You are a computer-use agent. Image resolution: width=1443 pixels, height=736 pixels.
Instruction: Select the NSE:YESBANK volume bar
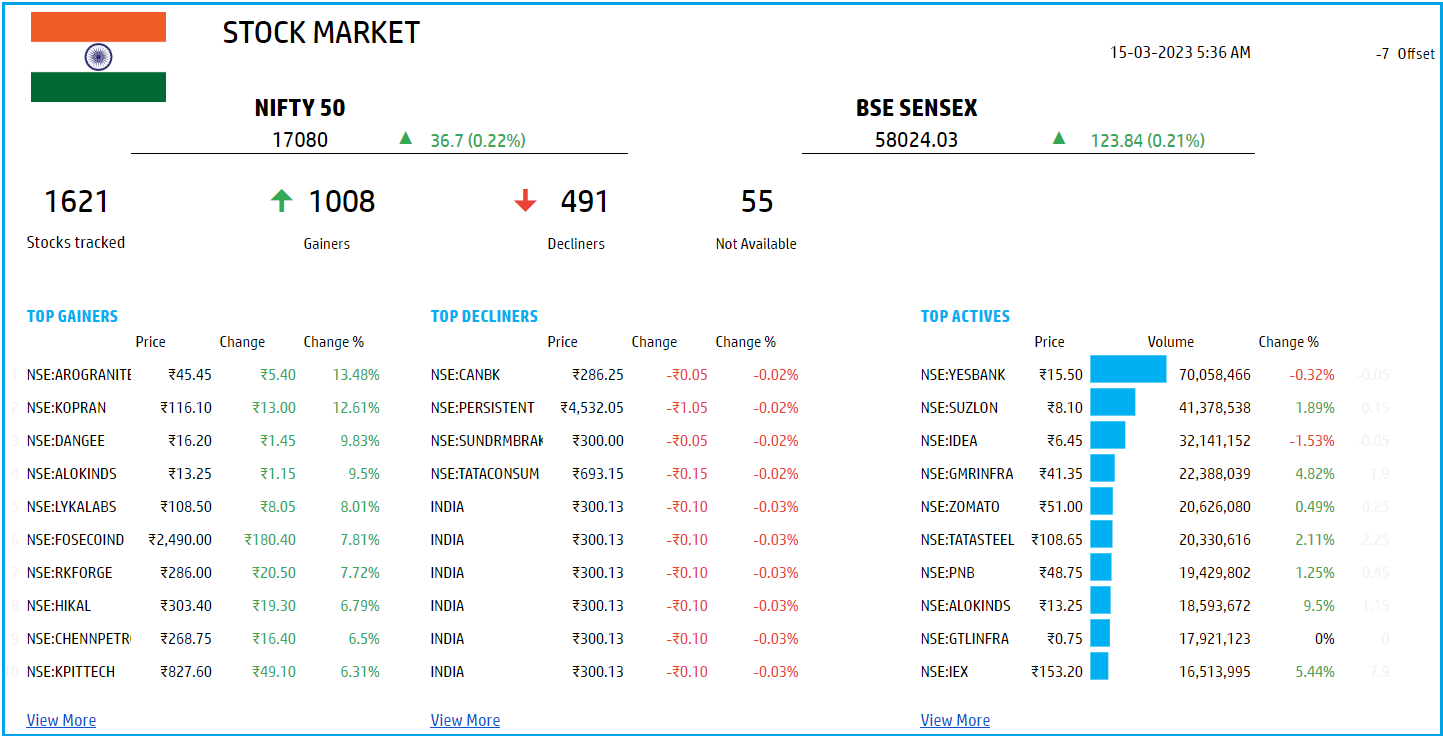click(x=1128, y=369)
